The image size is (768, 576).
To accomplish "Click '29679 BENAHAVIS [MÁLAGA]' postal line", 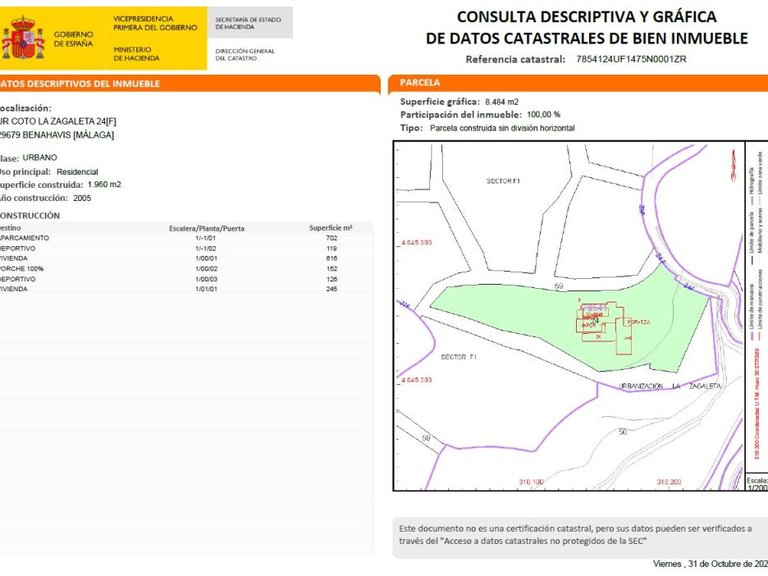I will [57, 135].
